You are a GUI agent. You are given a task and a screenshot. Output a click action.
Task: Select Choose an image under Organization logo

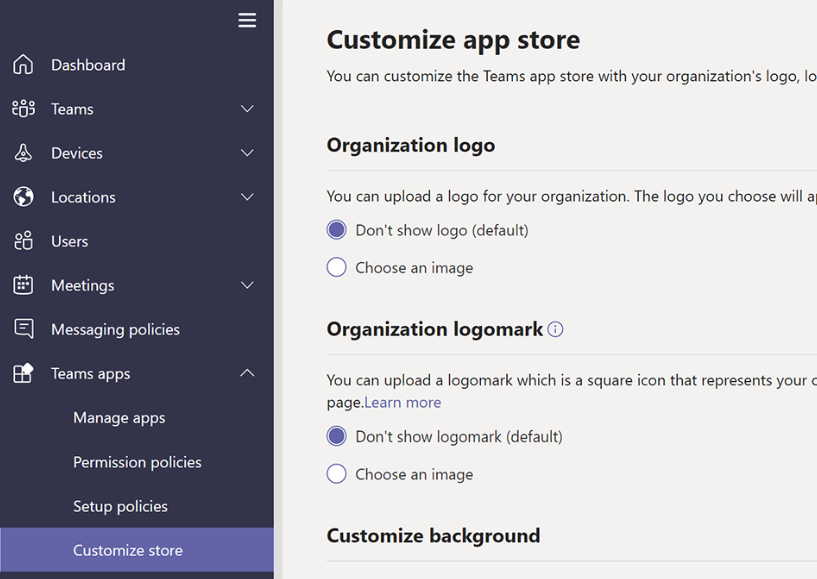pos(337,267)
